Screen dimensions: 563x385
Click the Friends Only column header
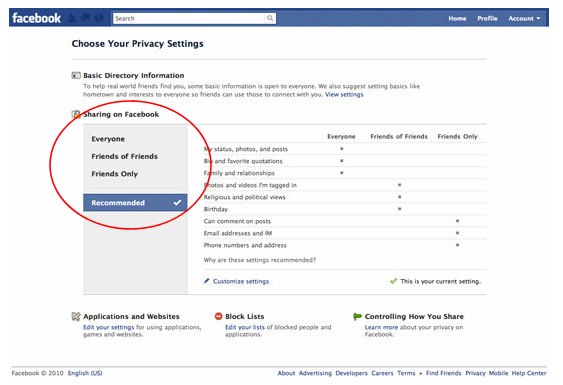(457, 136)
